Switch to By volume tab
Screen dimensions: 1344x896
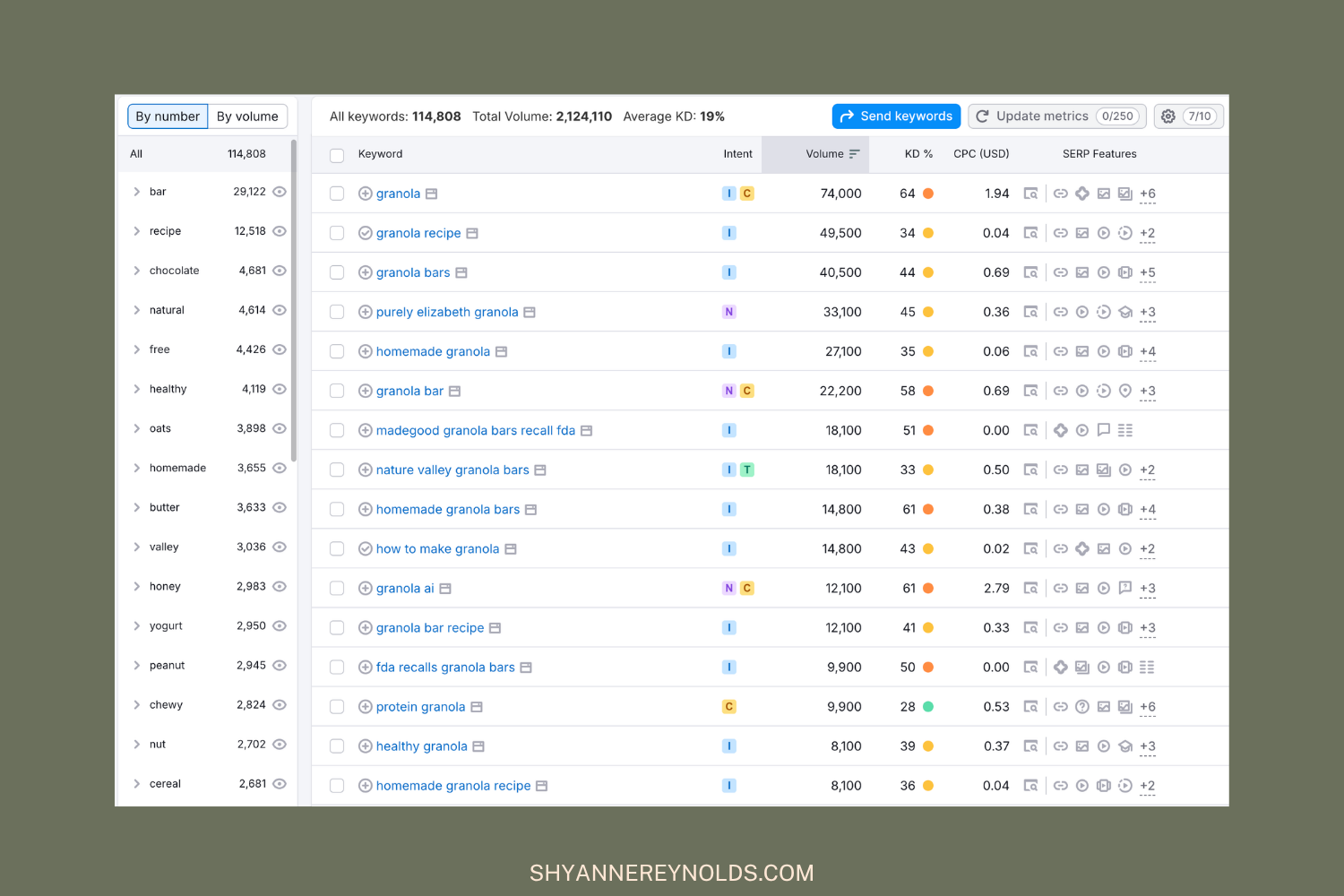247,116
